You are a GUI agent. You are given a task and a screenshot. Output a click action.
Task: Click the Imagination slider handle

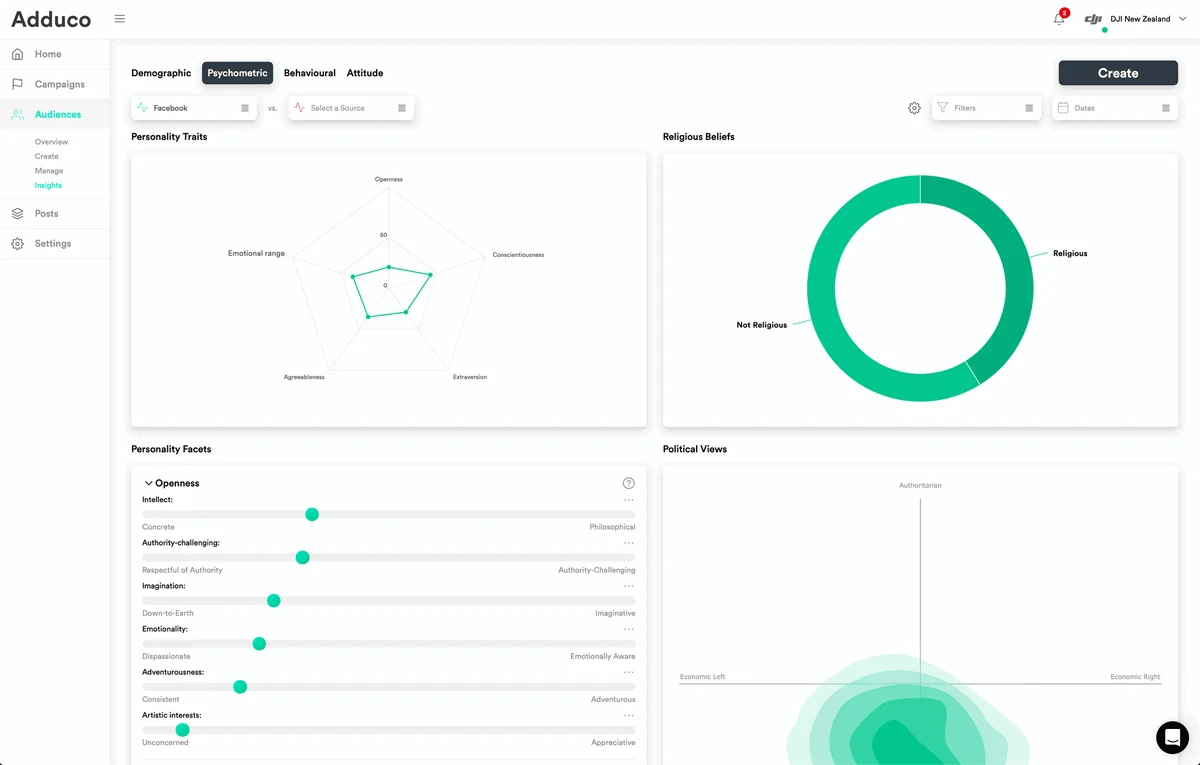[274, 601]
